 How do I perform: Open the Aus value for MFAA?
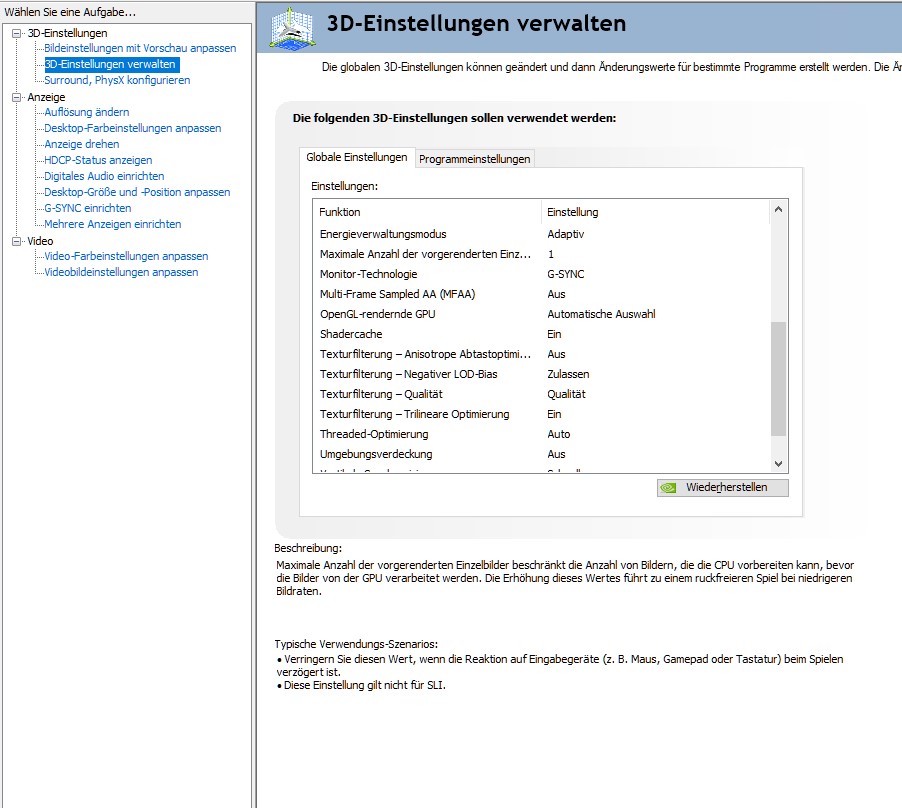click(x=556, y=294)
